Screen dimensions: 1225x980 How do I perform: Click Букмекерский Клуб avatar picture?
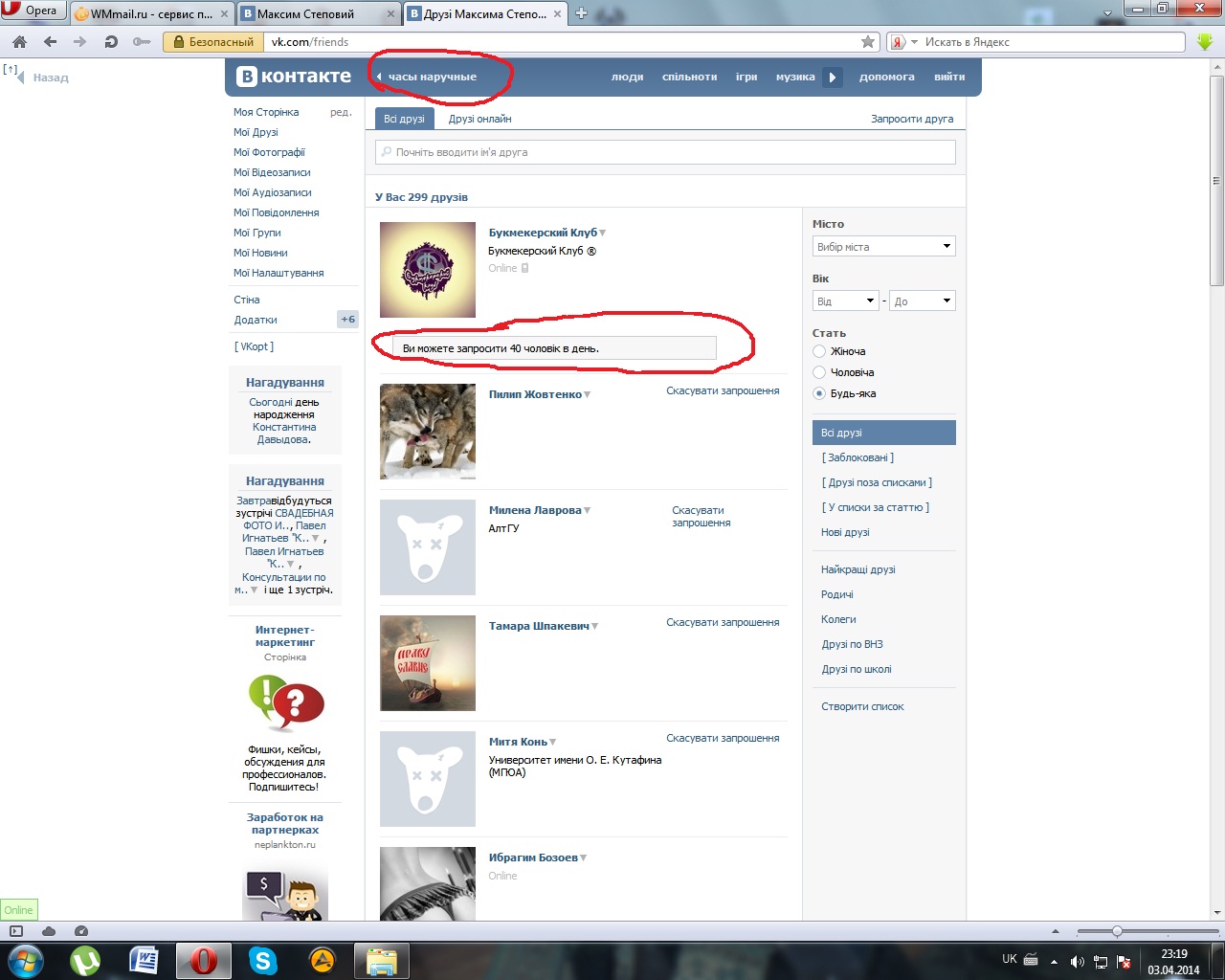click(x=428, y=270)
